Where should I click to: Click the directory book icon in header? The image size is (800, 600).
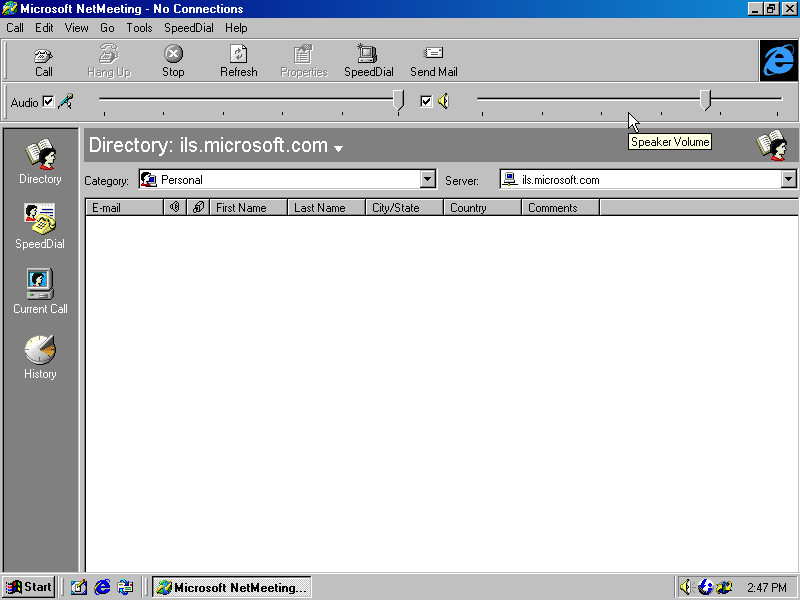pos(772,145)
